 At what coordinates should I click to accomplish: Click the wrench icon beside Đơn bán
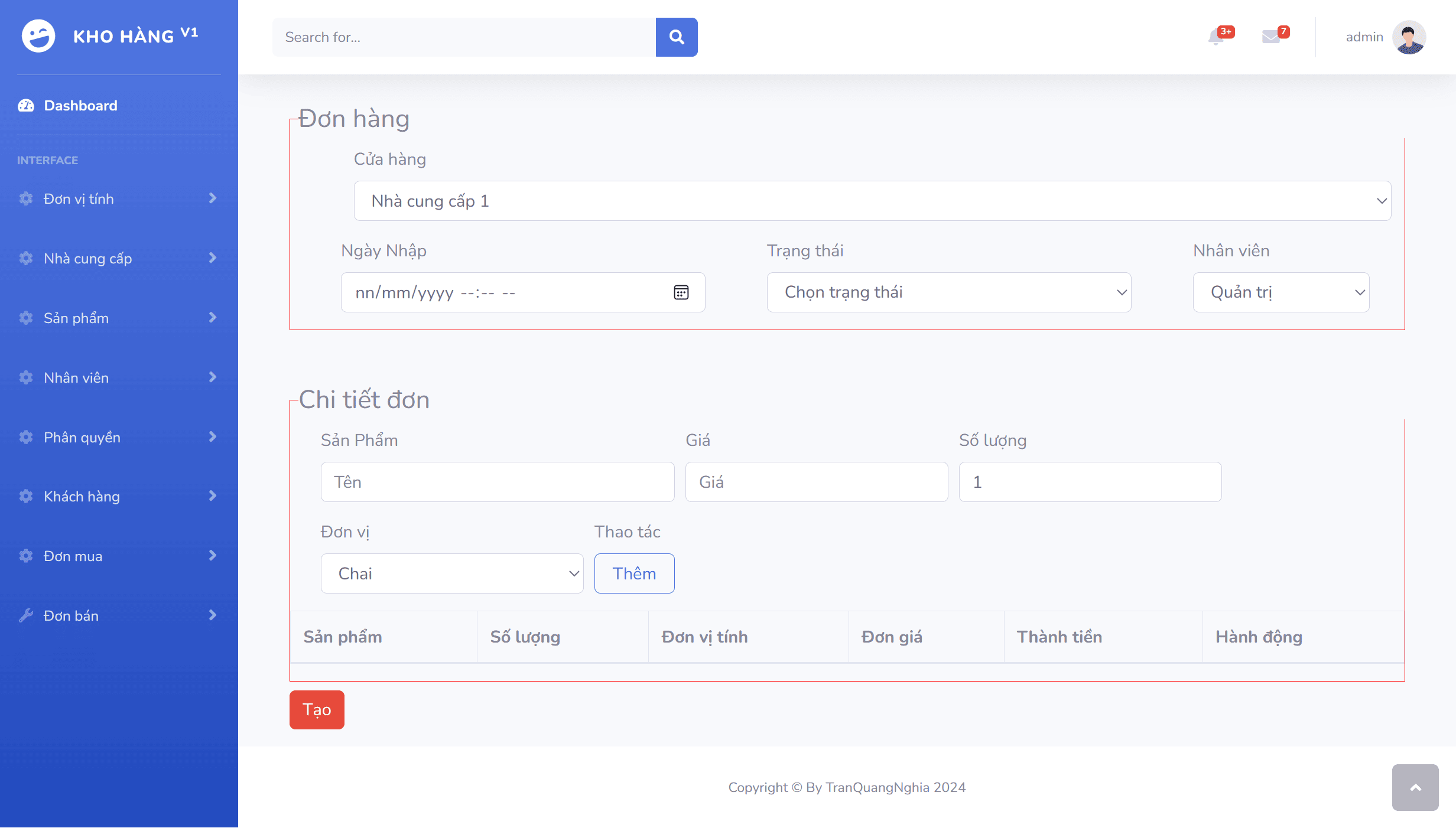(x=26, y=615)
